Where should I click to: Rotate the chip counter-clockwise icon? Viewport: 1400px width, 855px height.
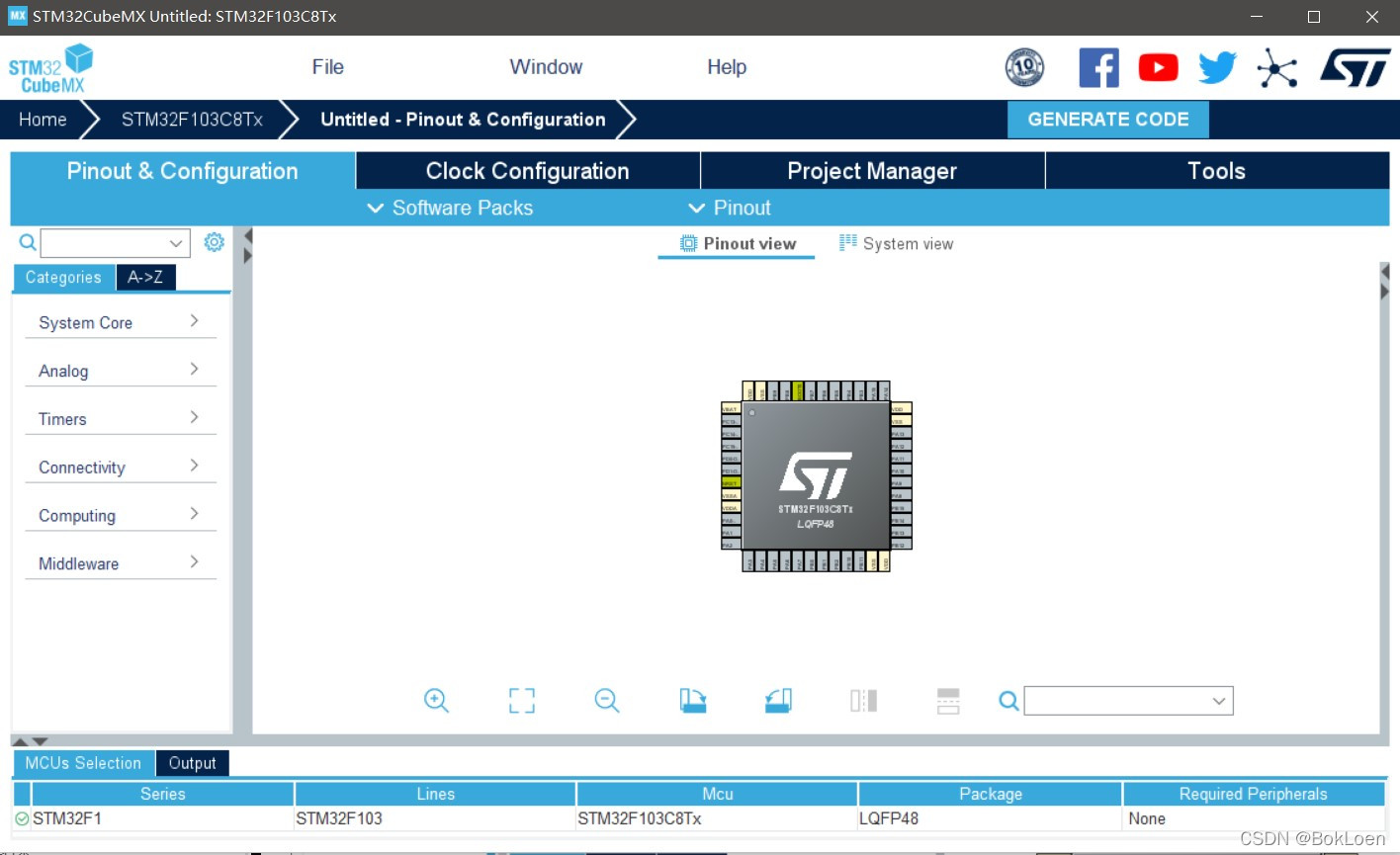click(x=778, y=701)
